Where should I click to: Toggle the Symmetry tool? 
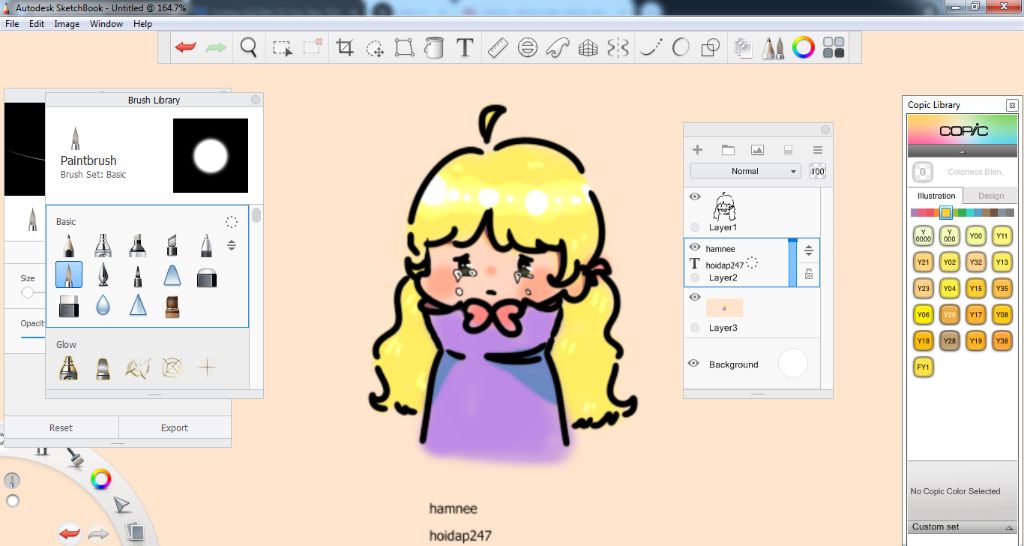(x=618, y=48)
